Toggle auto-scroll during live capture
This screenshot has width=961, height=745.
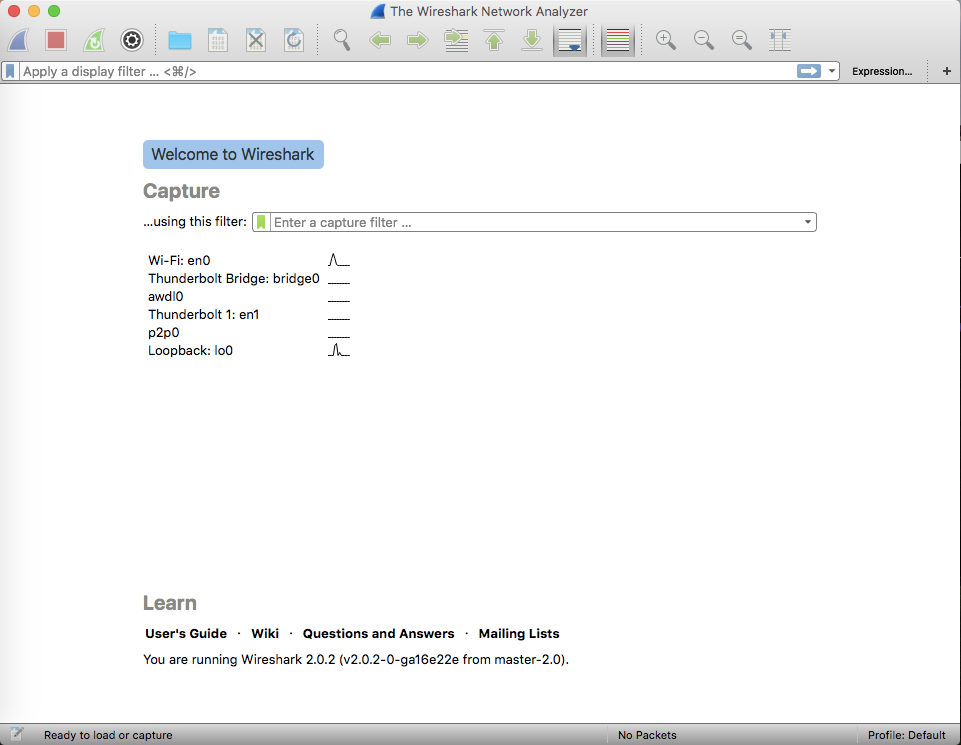click(570, 40)
